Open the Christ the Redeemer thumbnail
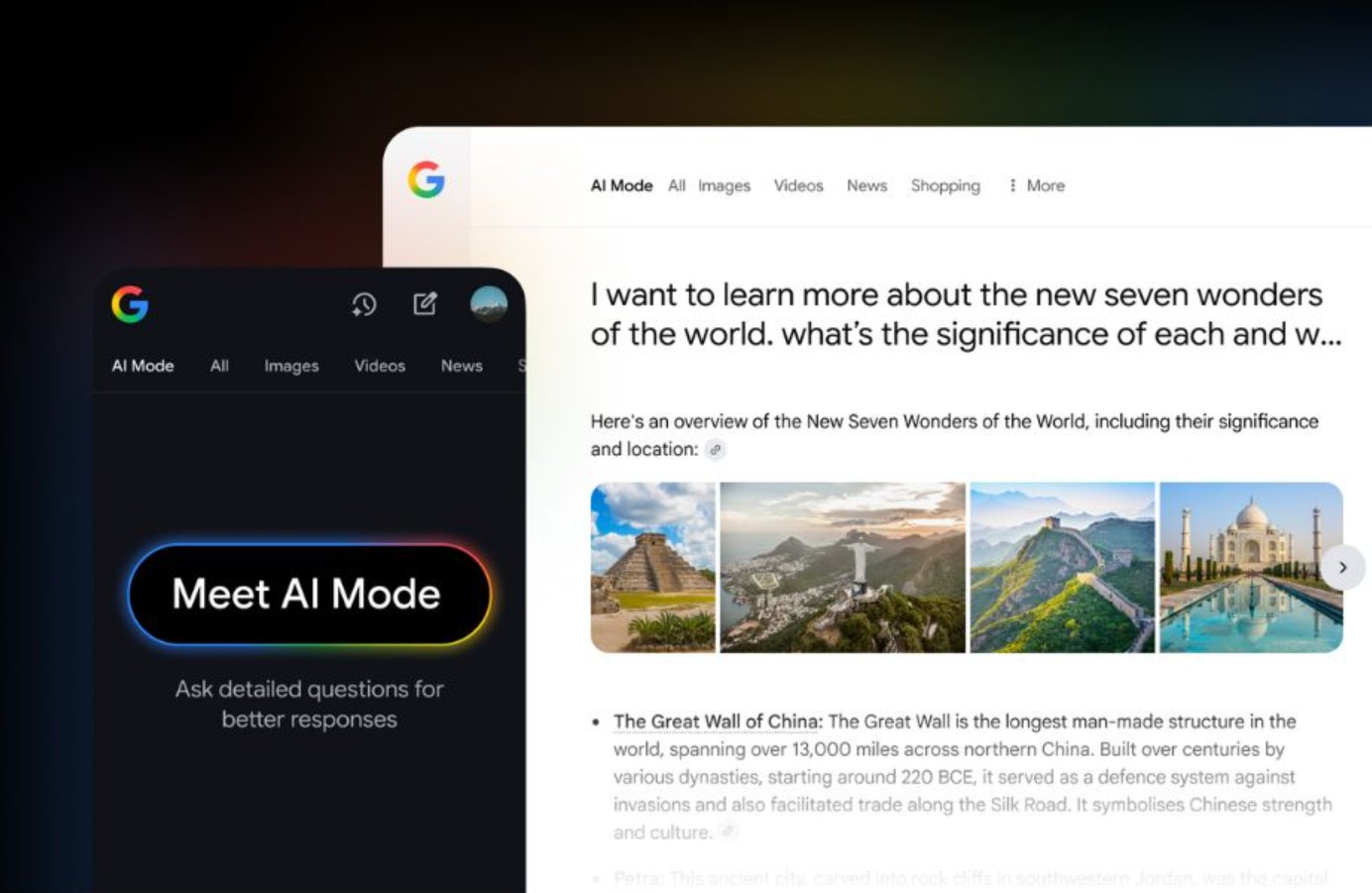This screenshot has width=1372, height=893. click(x=843, y=567)
